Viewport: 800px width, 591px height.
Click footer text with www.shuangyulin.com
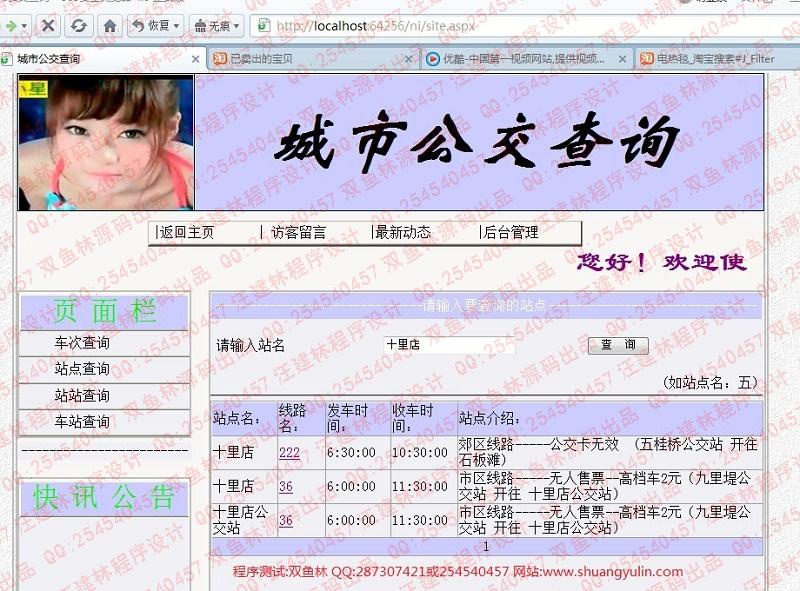(x=458, y=572)
